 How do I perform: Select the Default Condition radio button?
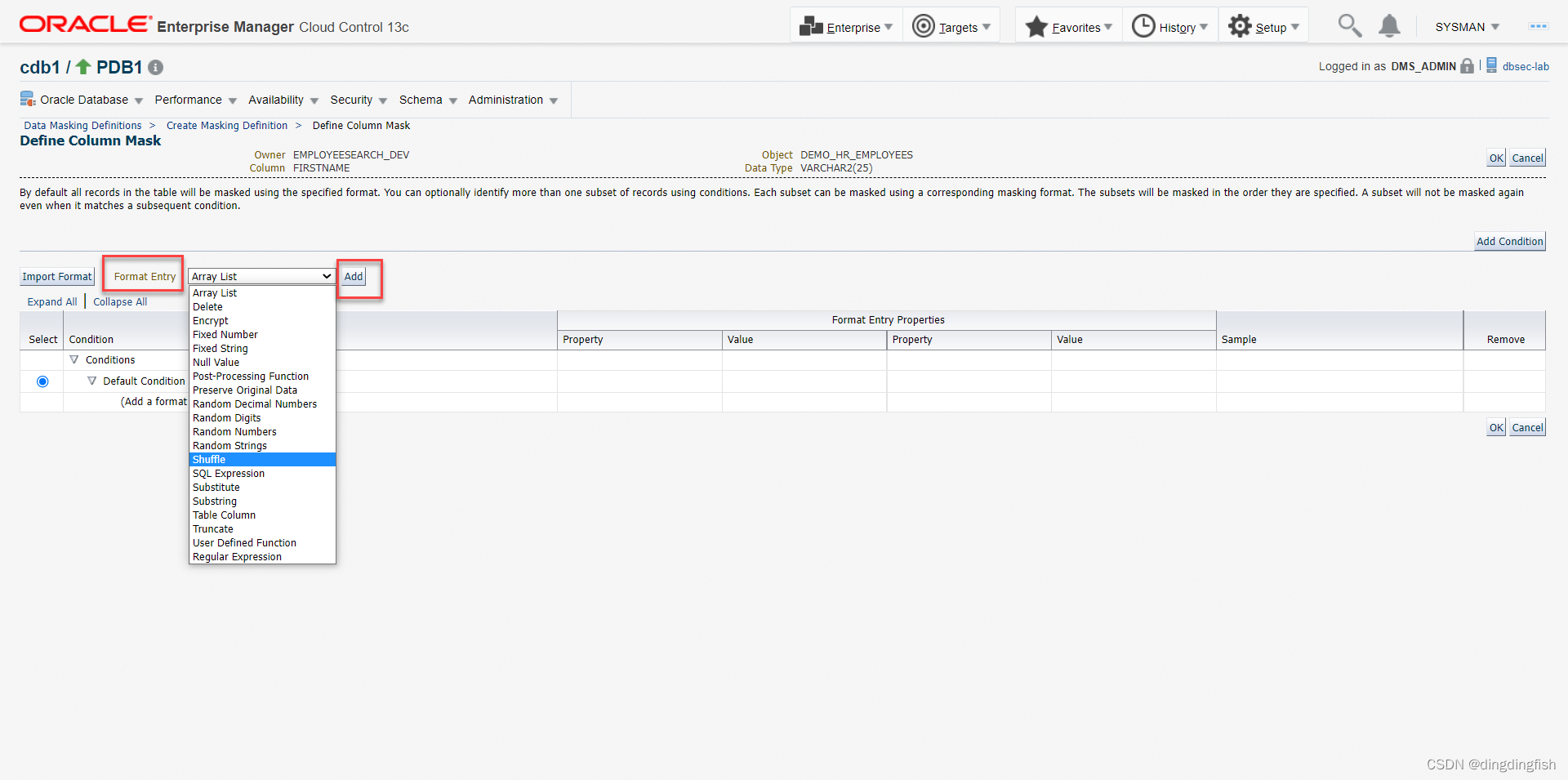tap(42, 381)
